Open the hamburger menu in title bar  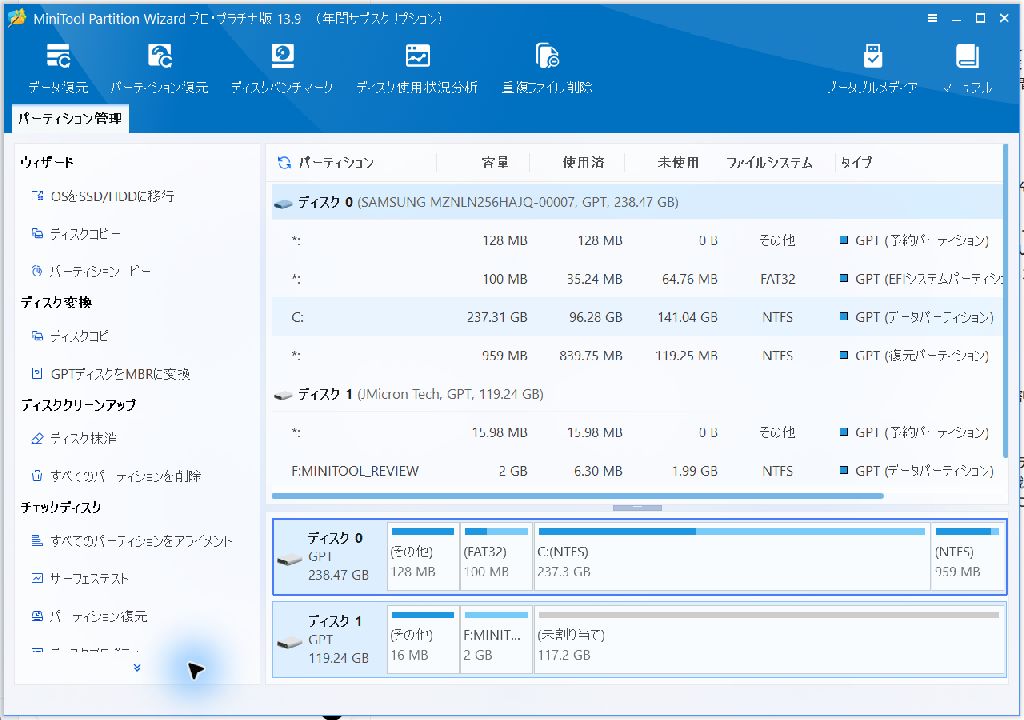pyautogui.click(x=933, y=18)
